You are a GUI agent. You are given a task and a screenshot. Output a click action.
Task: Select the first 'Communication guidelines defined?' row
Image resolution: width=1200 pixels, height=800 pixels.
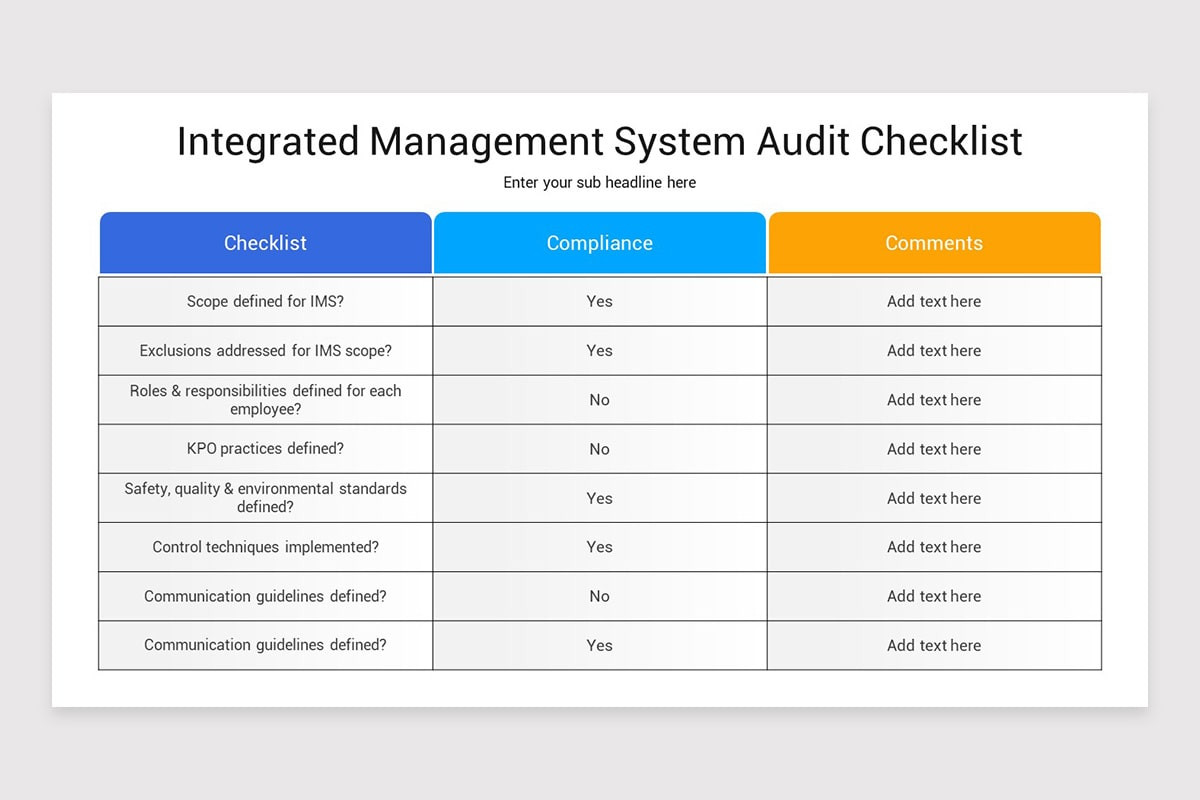tap(265, 596)
